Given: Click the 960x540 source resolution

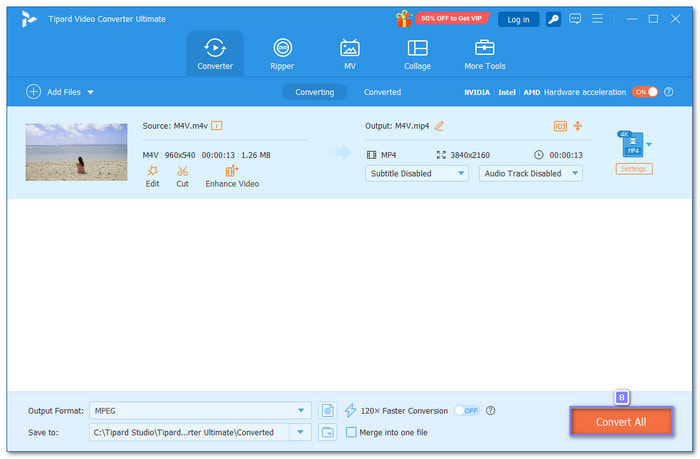Looking at the screenshot, I should (180, 155).
